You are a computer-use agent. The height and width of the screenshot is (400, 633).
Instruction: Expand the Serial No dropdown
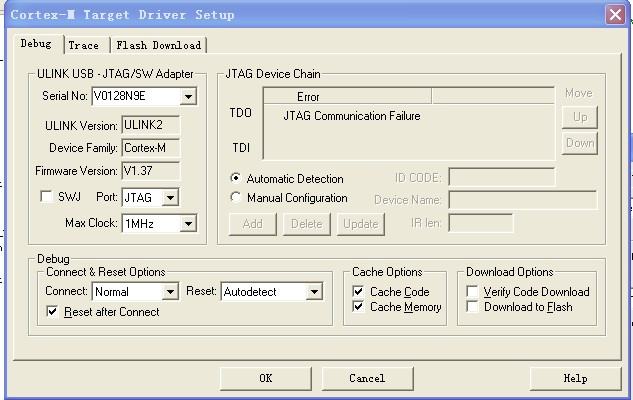tap(188, 96)
